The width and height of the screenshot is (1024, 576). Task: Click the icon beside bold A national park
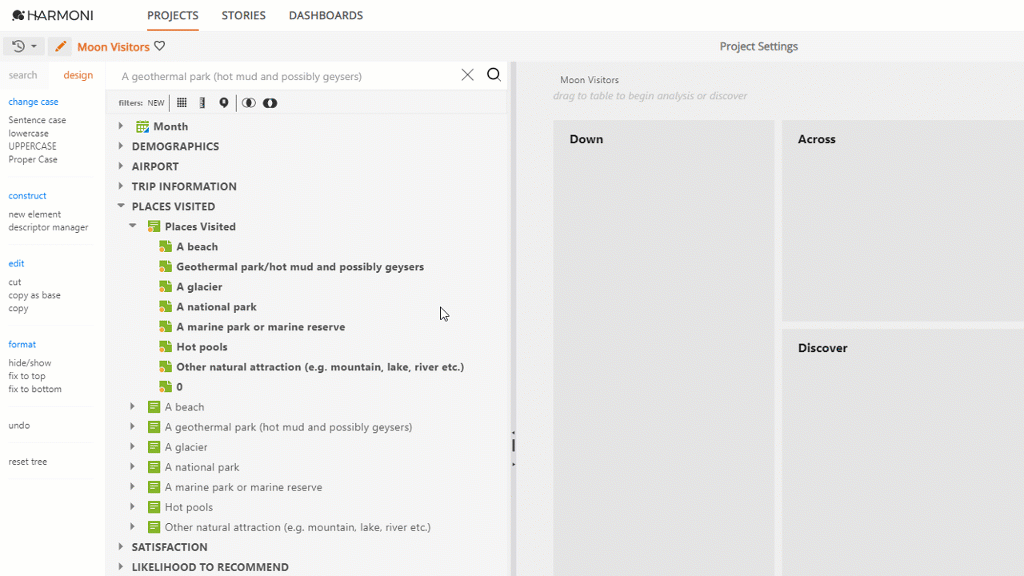click(x=165, y=307)
